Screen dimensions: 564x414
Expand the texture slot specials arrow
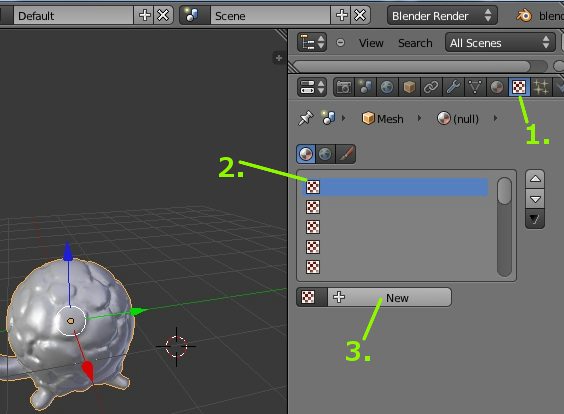pos(535,219)
